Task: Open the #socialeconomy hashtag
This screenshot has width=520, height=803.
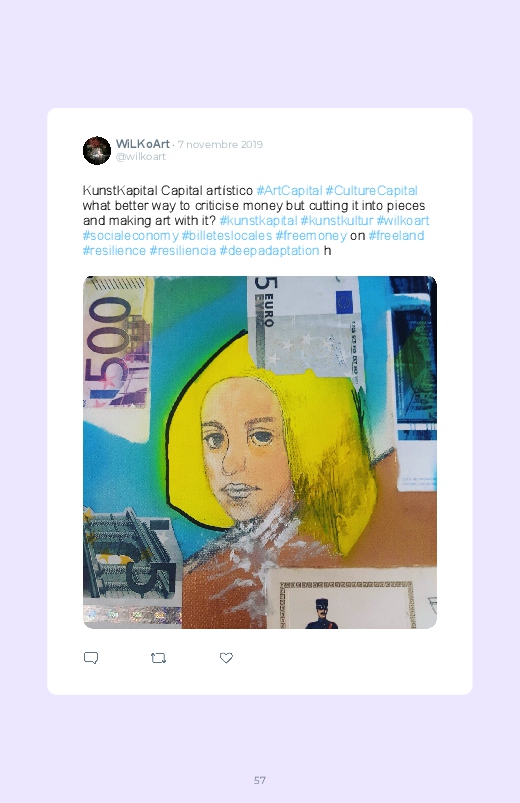Action: (x=131, y=236)
